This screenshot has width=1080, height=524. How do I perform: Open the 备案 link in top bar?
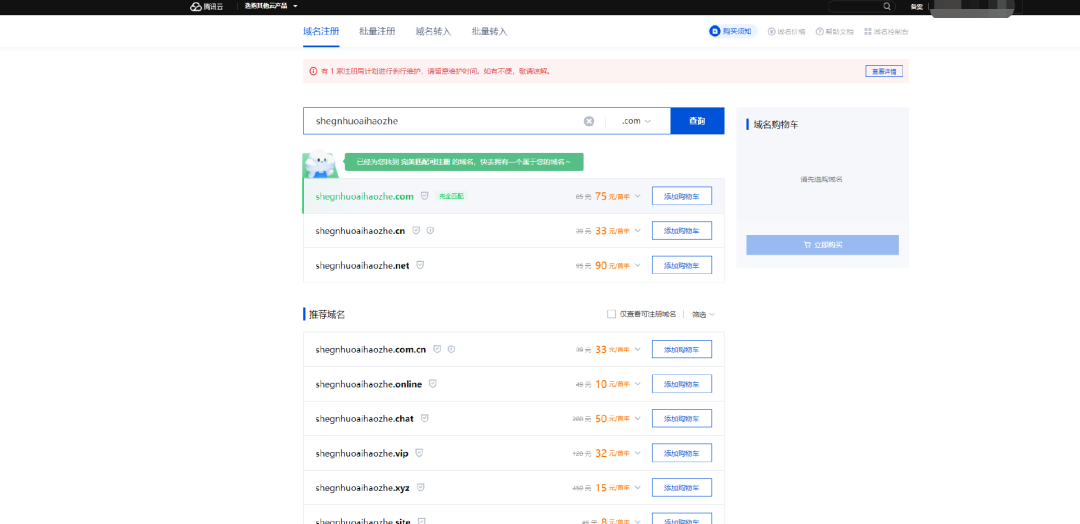pos(916,6)
